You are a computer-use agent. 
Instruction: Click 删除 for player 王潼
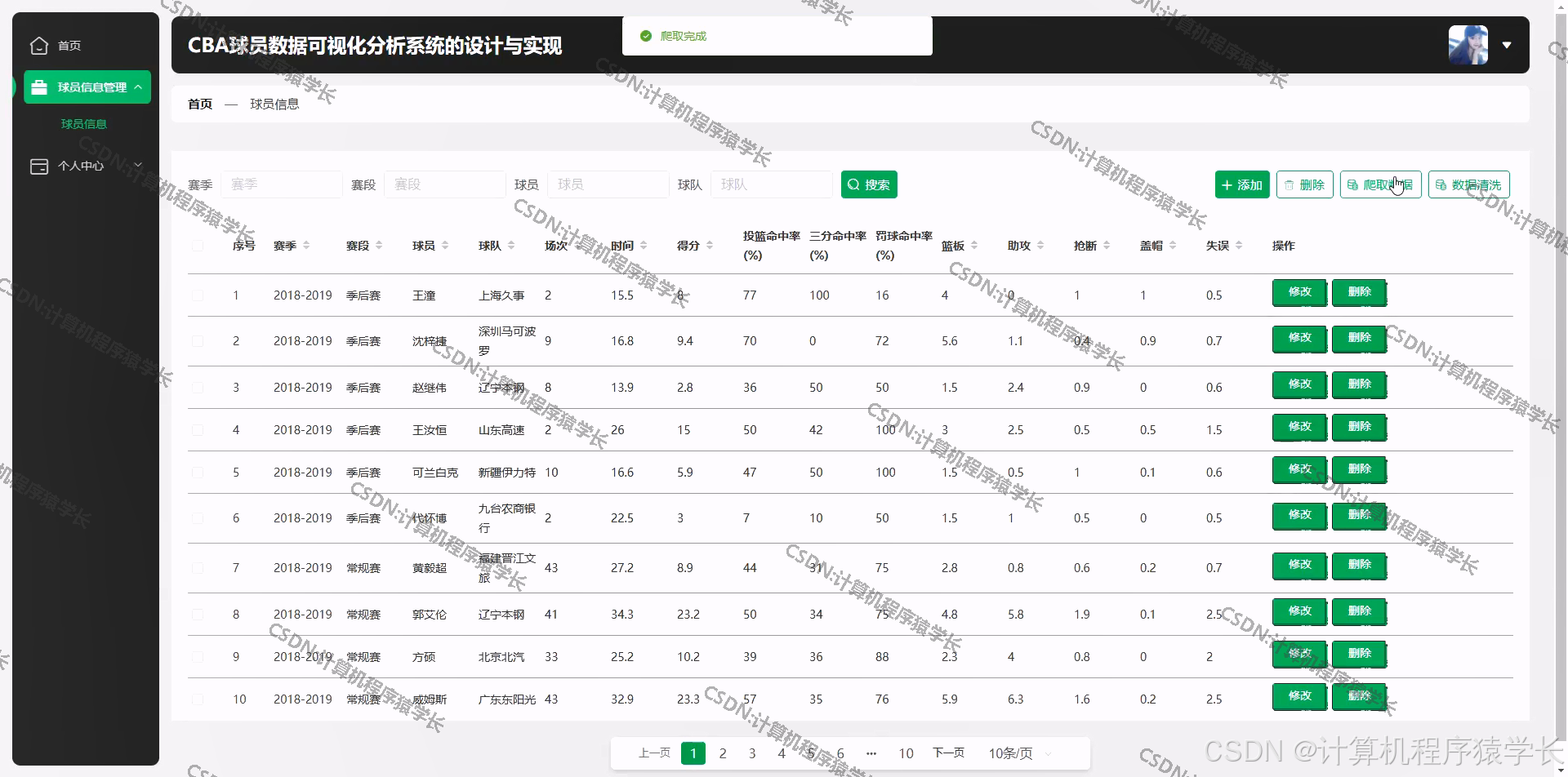1359,292
